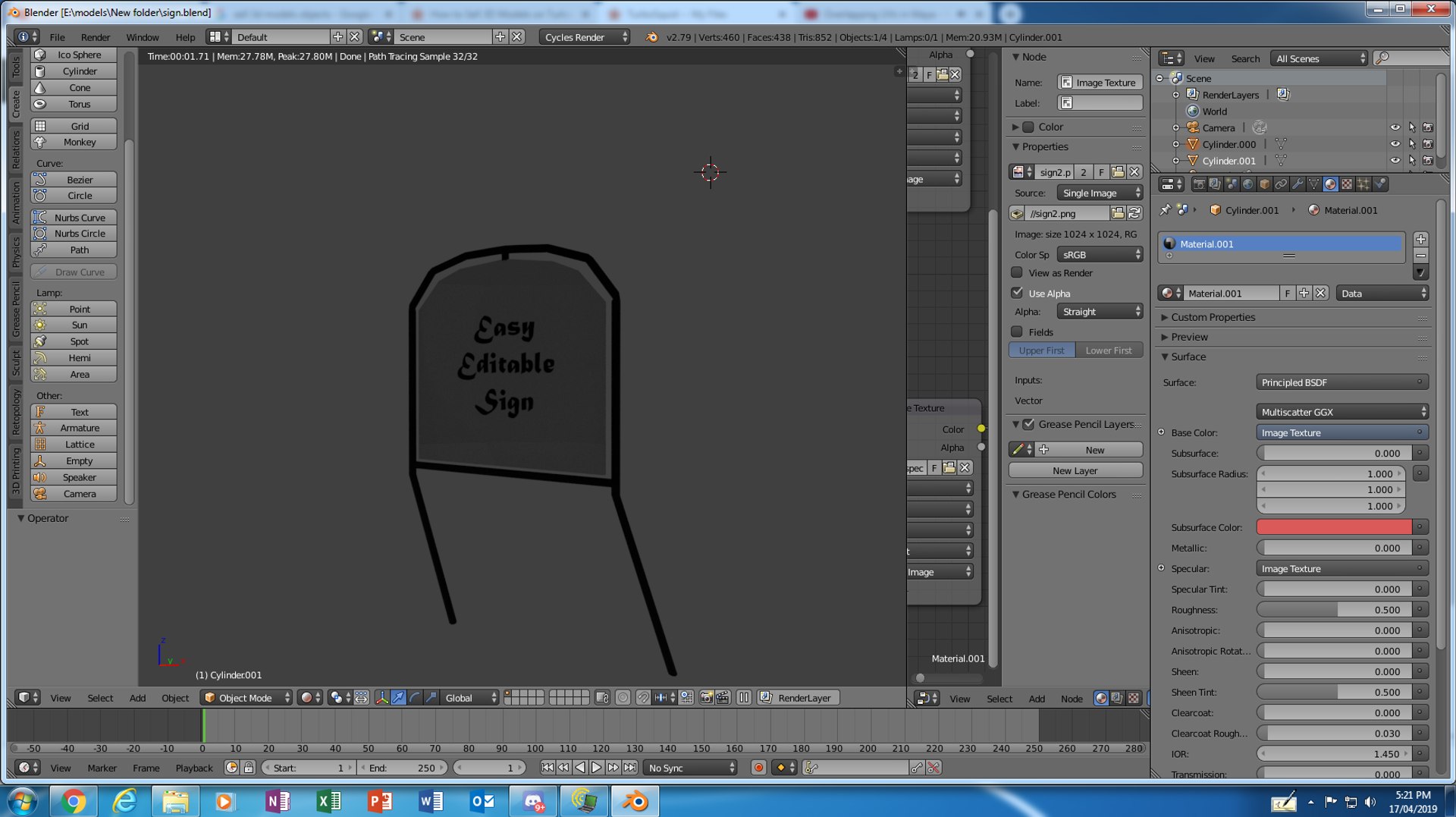Open the Object properties tab (cube icon)

click(1264, 184)
